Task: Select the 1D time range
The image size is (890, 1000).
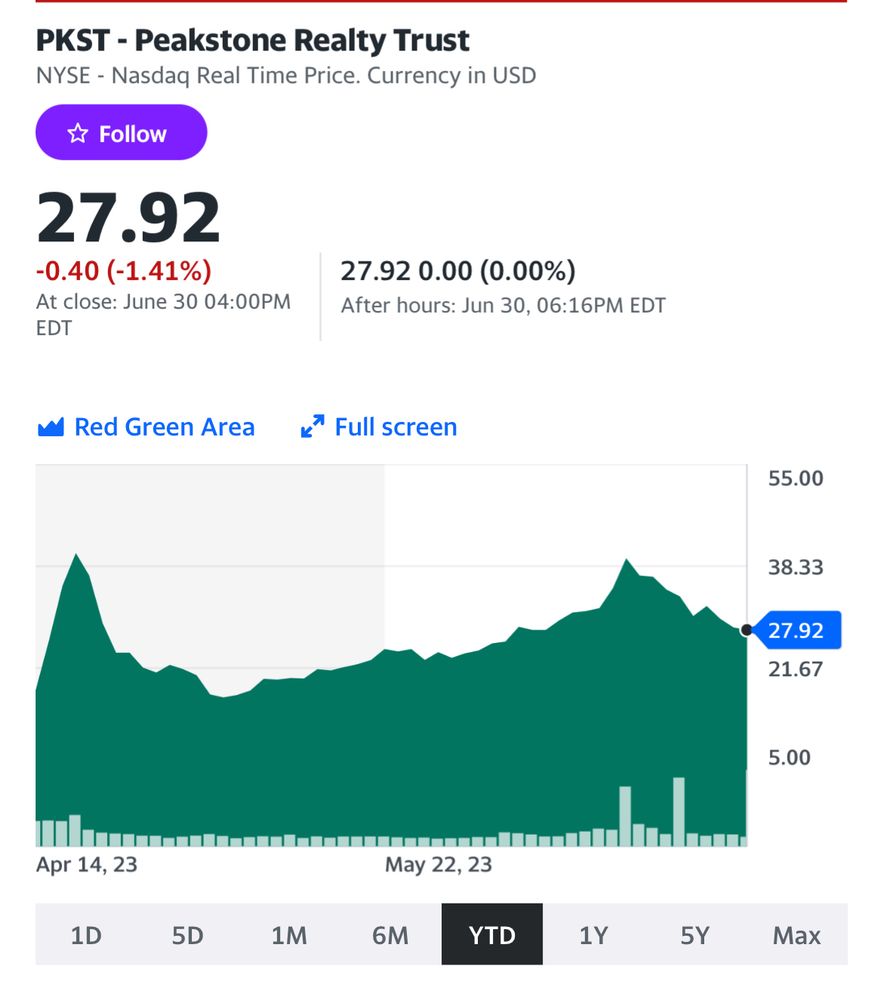Action: click(86, 935)
